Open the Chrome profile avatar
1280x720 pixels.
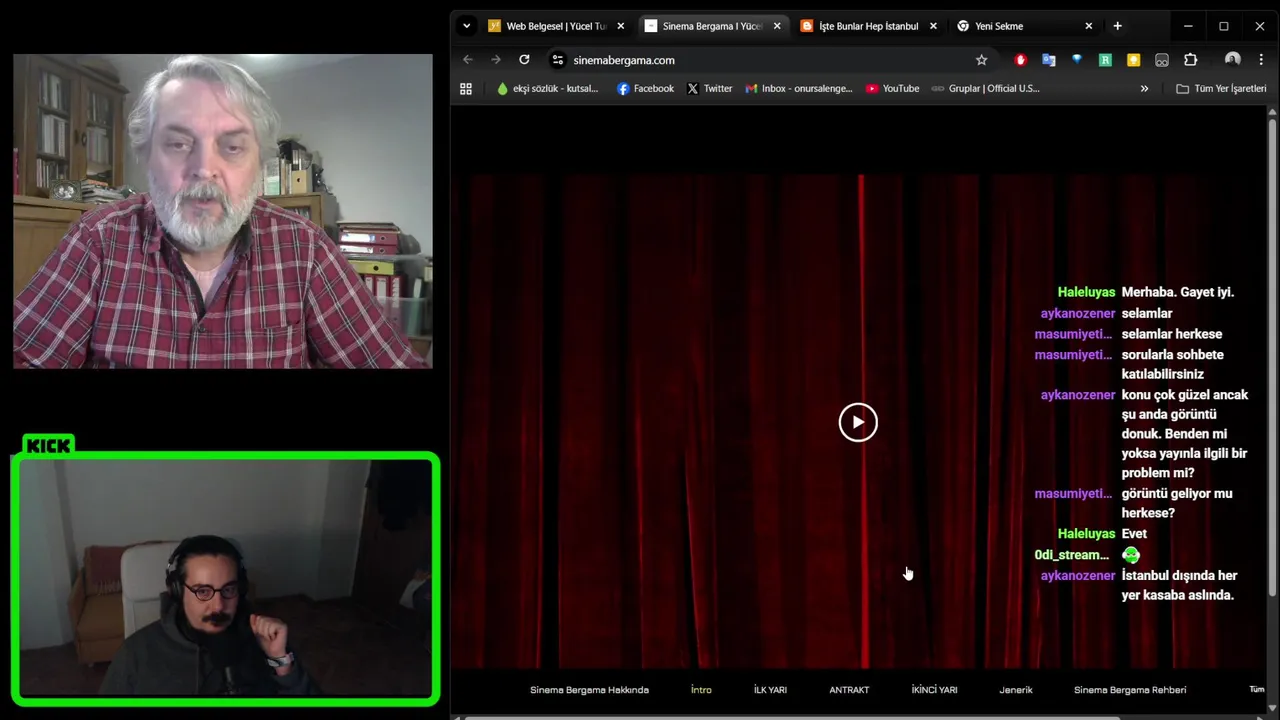click(x=1232, y=60)
